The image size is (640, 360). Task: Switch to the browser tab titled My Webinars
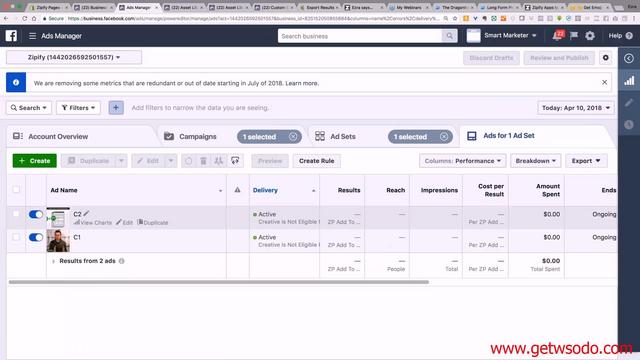click(409, 7)
